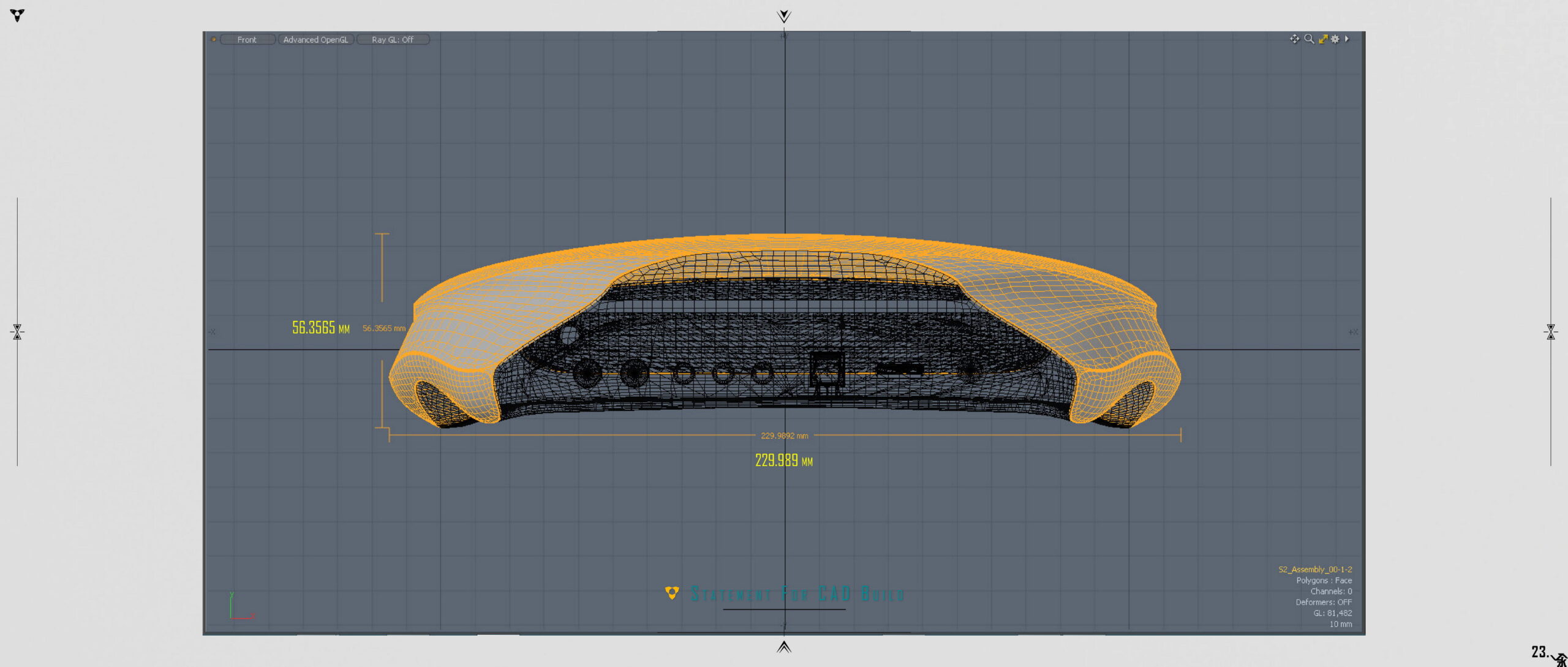Click the up chevron arrow at bottom center
Viewport: 1568px width, 667px height.
pos(783,647)
